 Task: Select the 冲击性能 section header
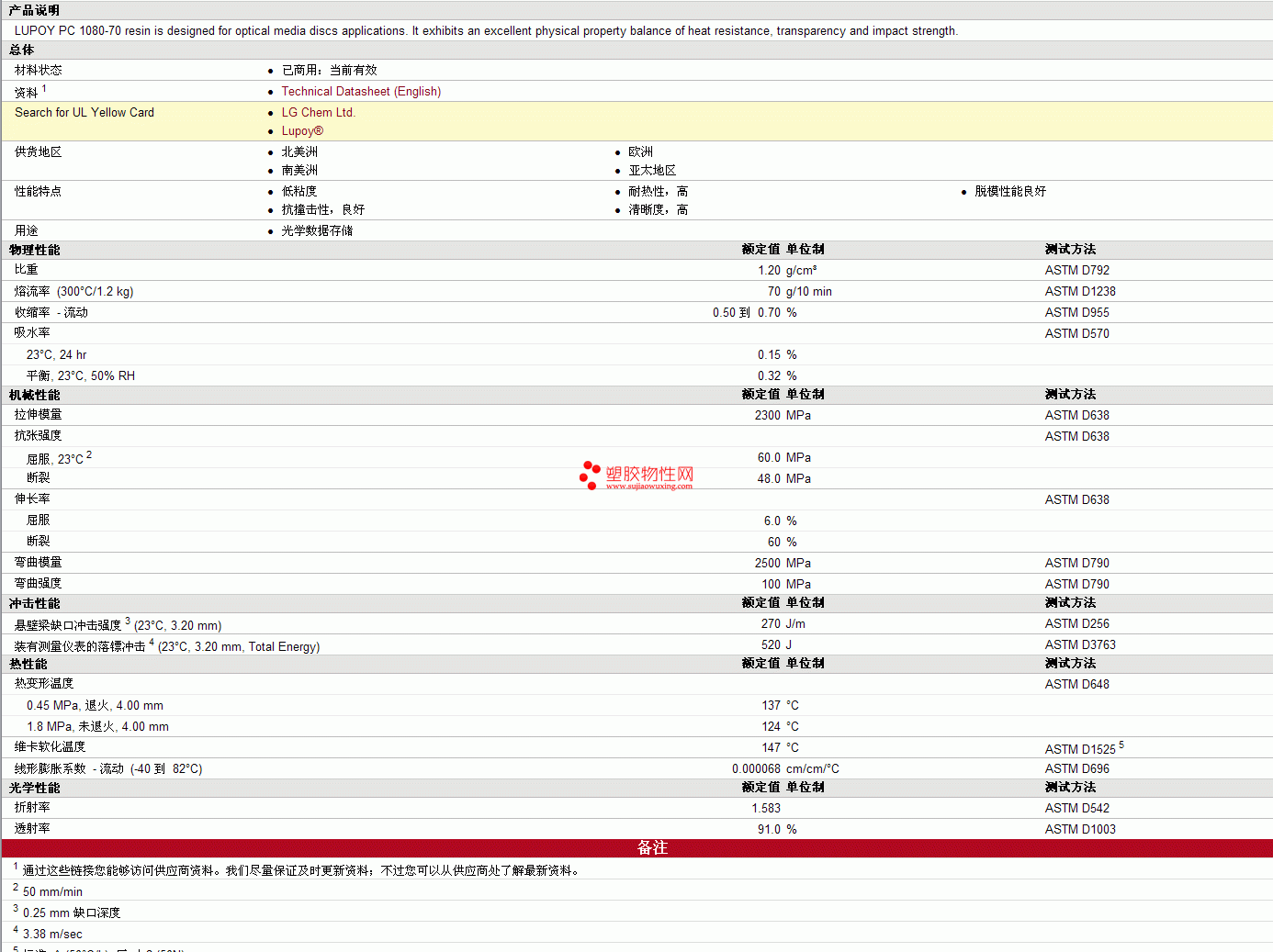[x=34, y=603]
